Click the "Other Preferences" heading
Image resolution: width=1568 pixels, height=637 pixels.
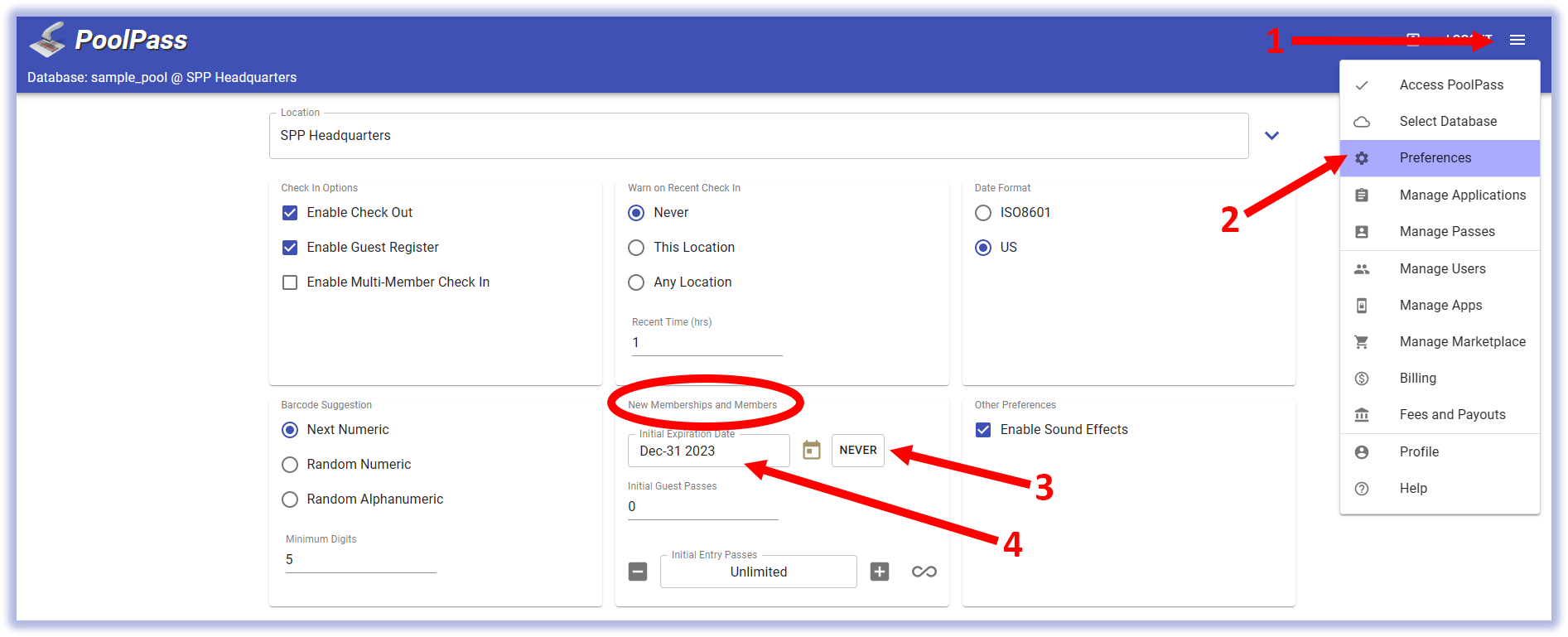tap(1016, 405)
